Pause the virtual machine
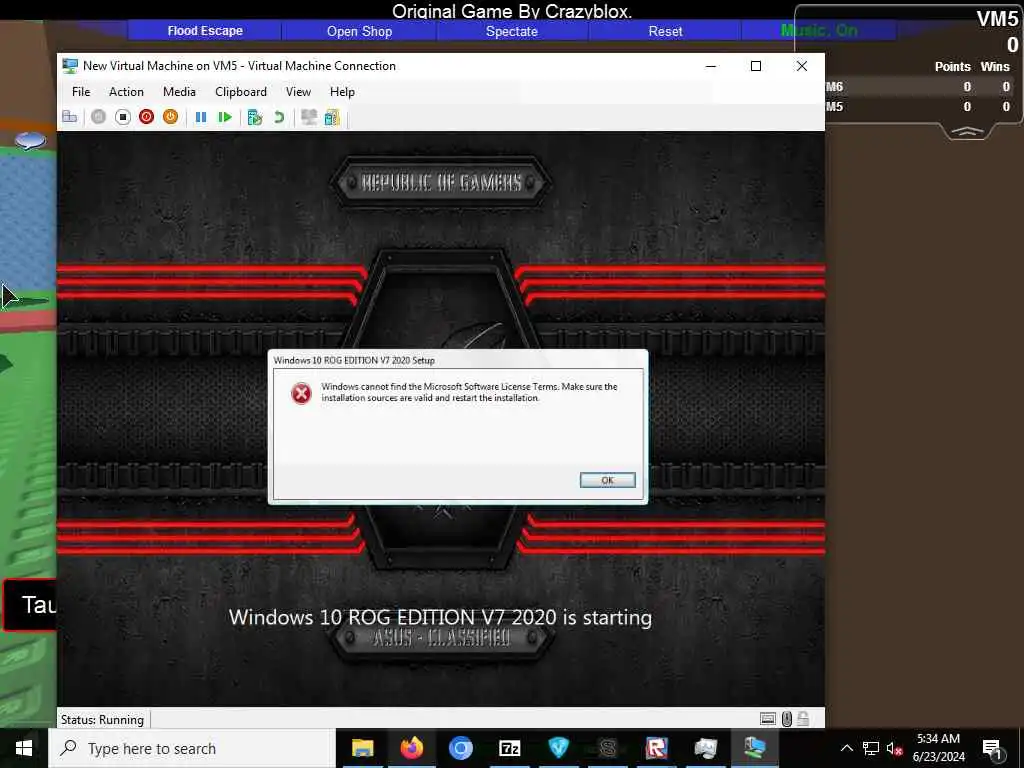 (201, 117)
